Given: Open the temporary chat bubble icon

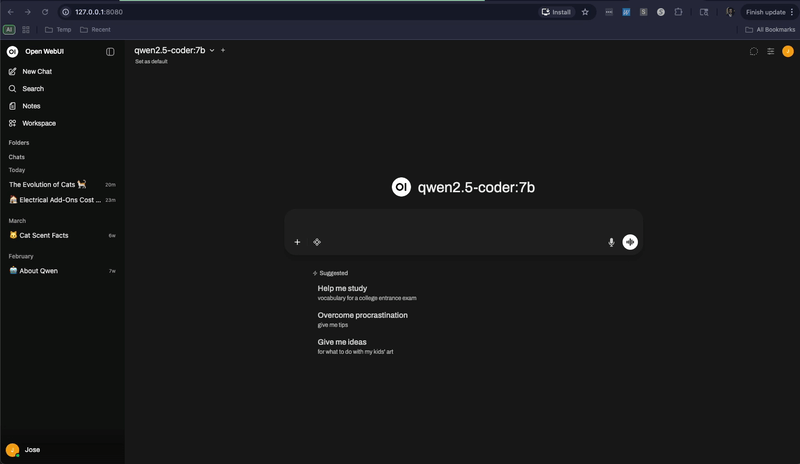Looking at the screenshot, I should coord(754,52).
